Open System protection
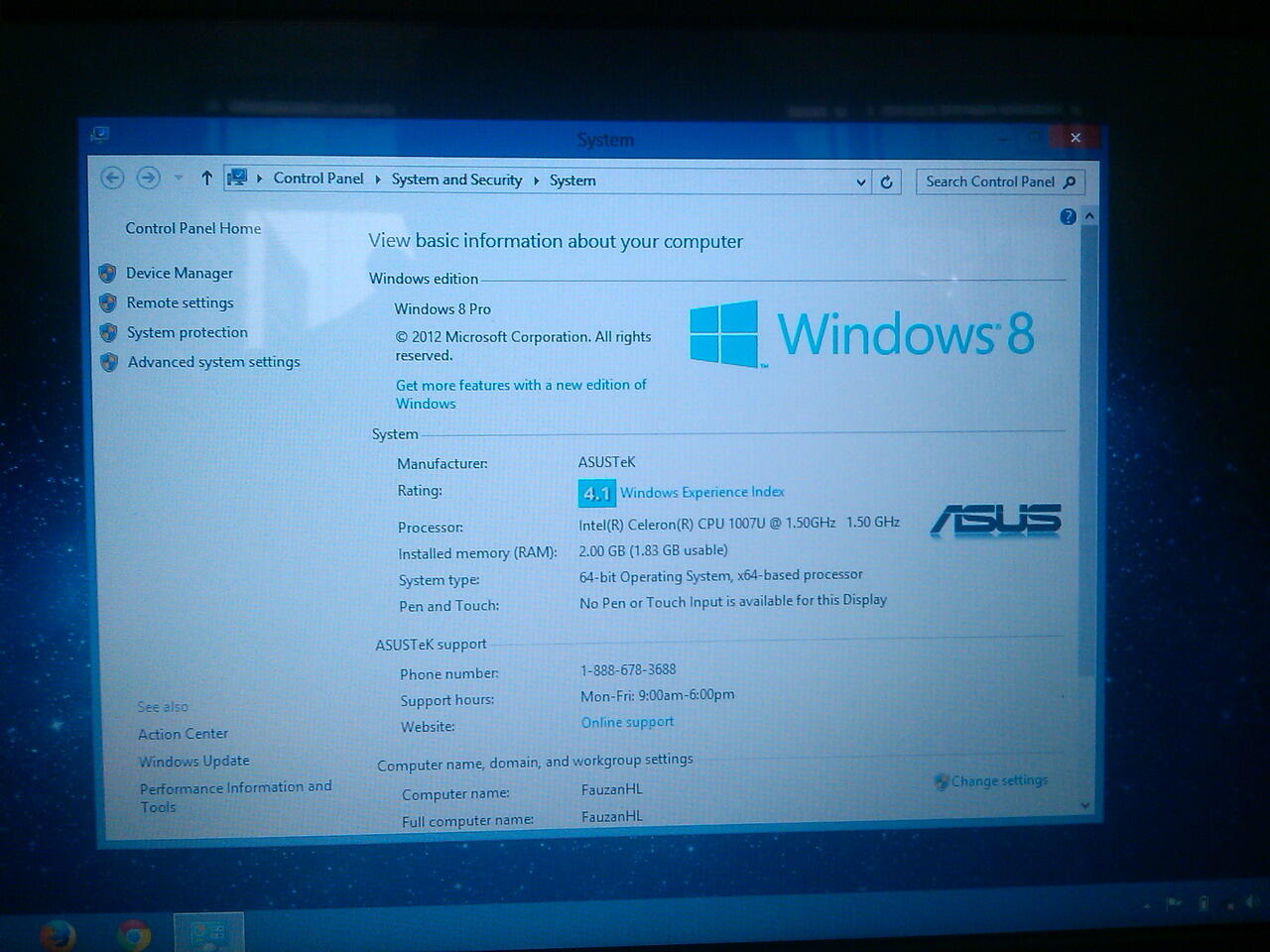1270x952 pixels. pyautogui.click(x=188, y=332)
